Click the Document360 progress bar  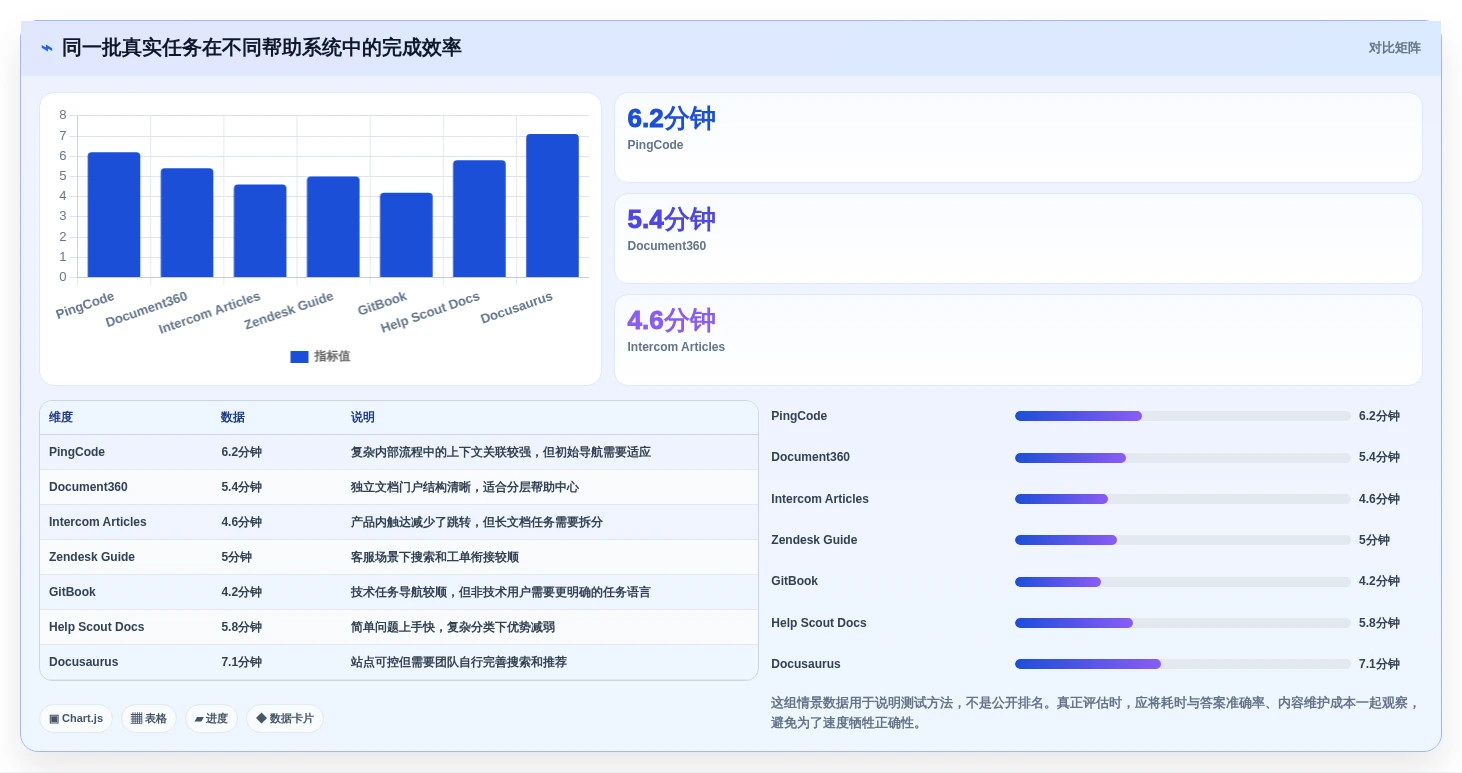1183,458
